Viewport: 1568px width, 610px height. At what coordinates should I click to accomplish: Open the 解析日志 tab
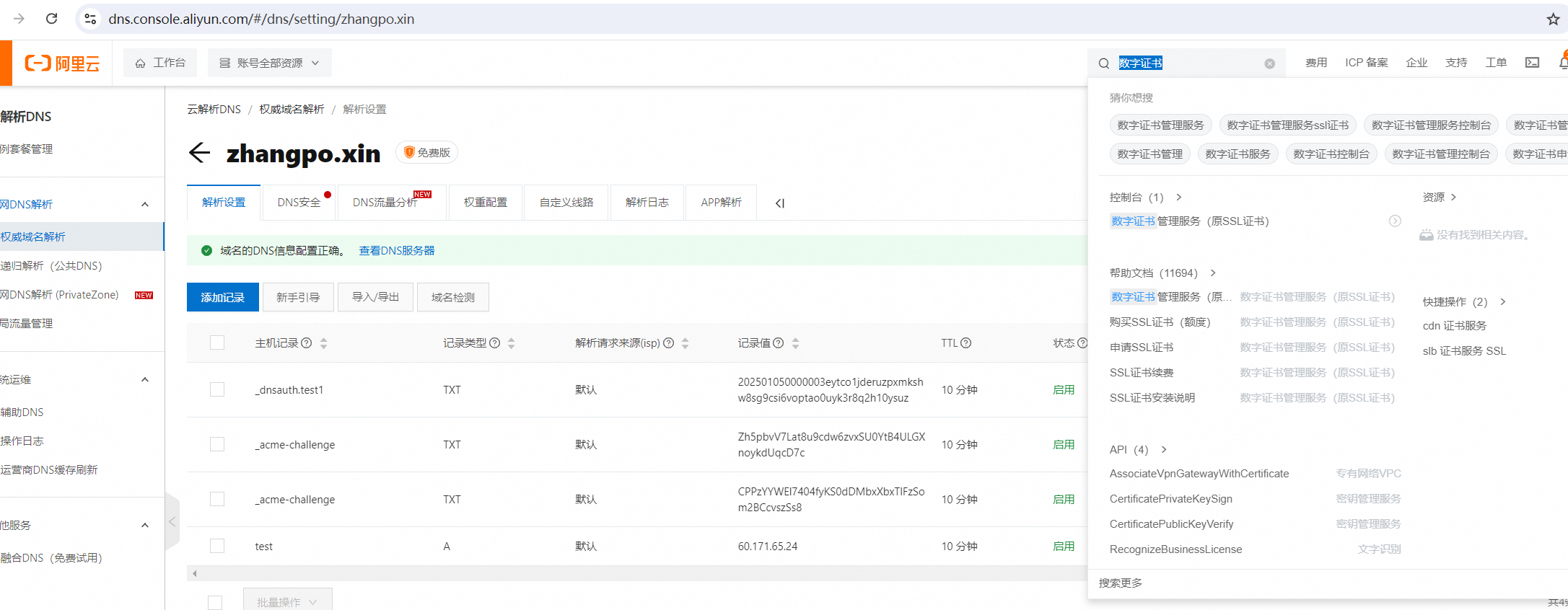[x=647, y=203]
